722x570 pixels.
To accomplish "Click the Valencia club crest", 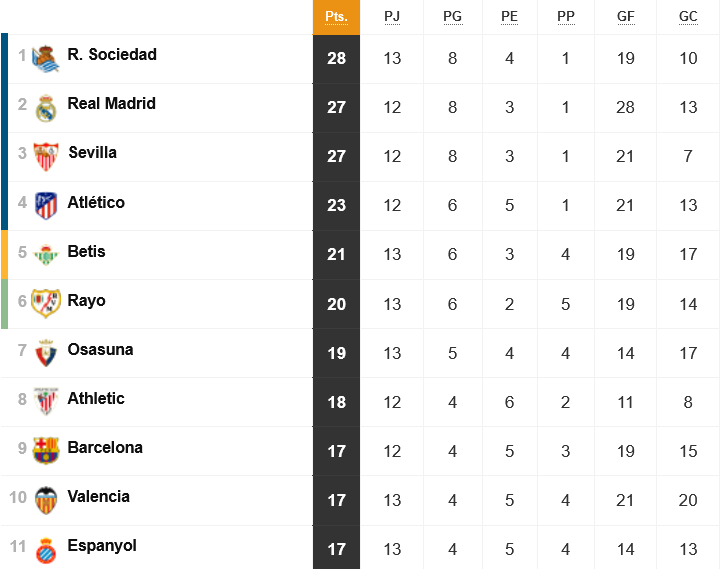I will click(46, 500).
